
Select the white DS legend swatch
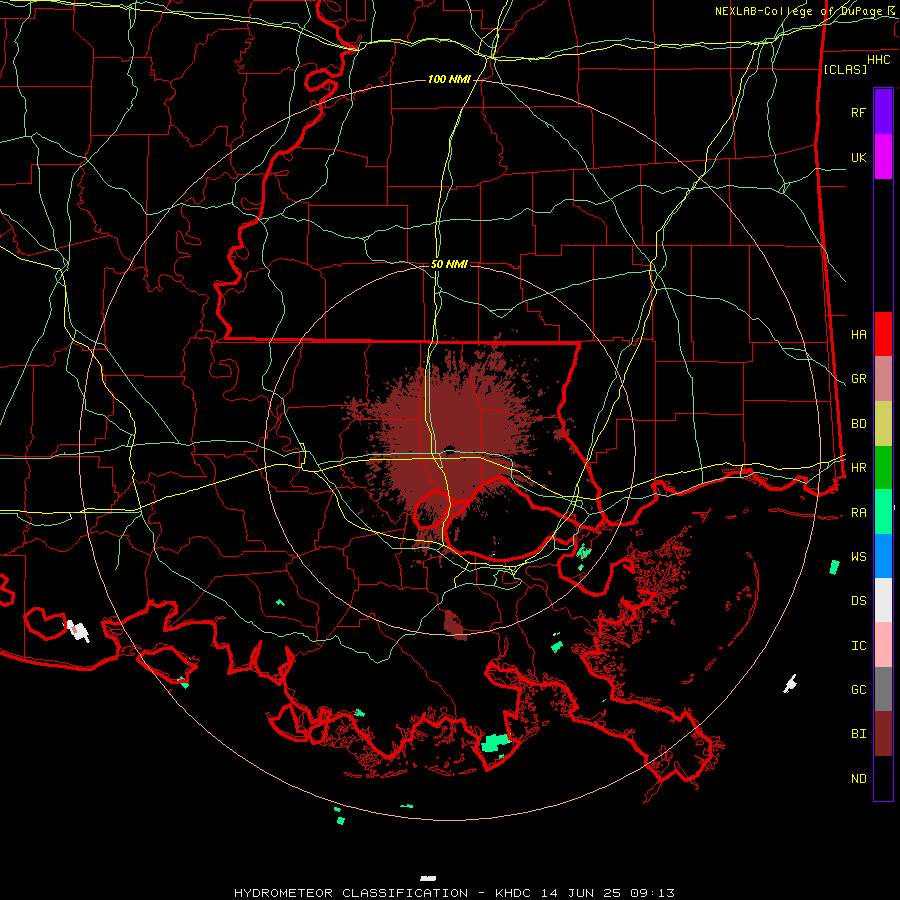pos(883,600)
